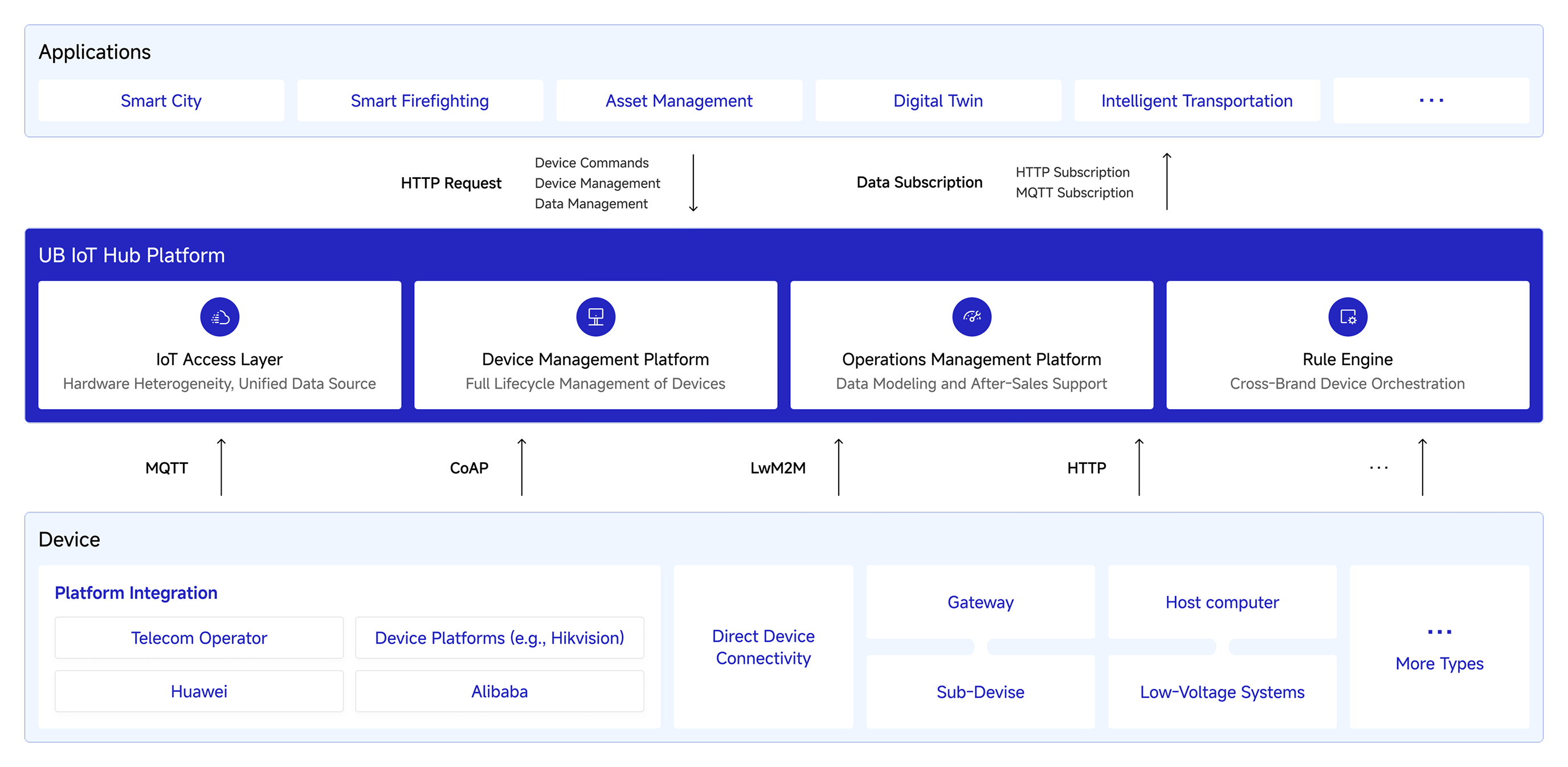The width and height of the screenshot is (1568, 767).
Task: Click the ellipsis box in Applications row
Action: [1431, 100]
